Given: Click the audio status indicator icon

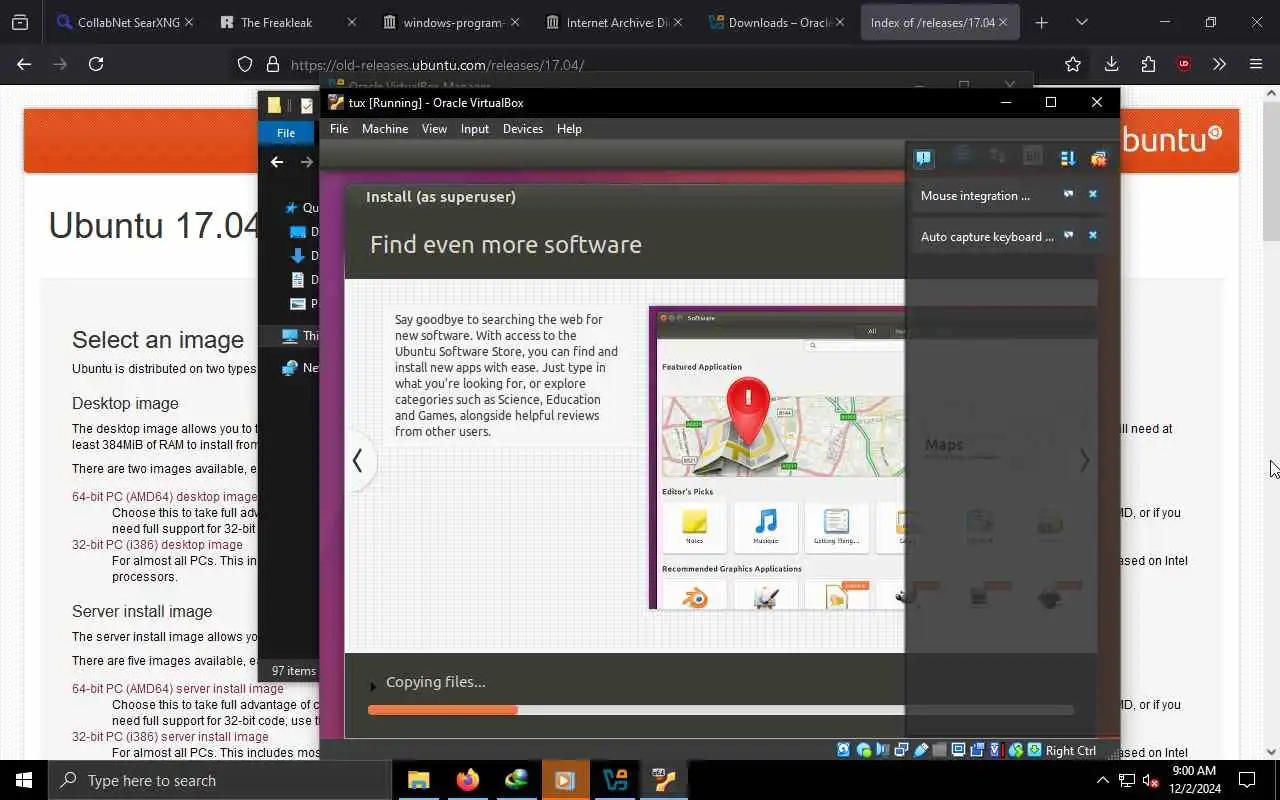Looking at the screenshot, I should (883, 750).
